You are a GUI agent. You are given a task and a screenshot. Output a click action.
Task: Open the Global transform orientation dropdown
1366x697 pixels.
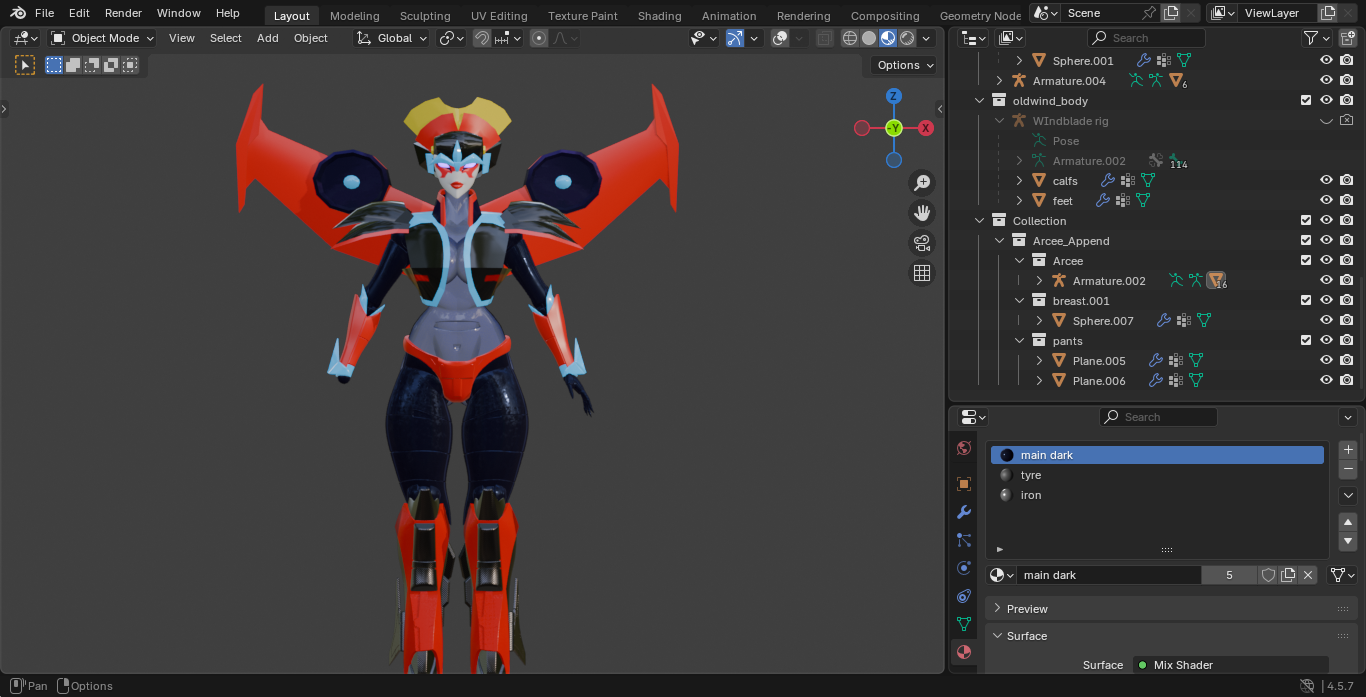pyautogui.click(x=391, y=38)
